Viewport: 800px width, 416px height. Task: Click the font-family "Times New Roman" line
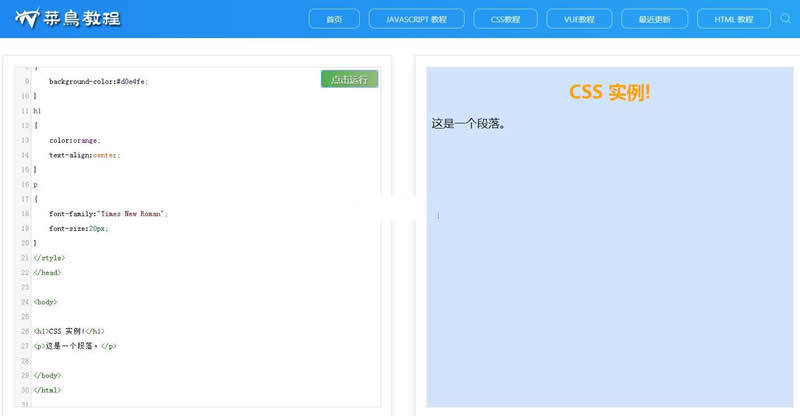(108, 213)
